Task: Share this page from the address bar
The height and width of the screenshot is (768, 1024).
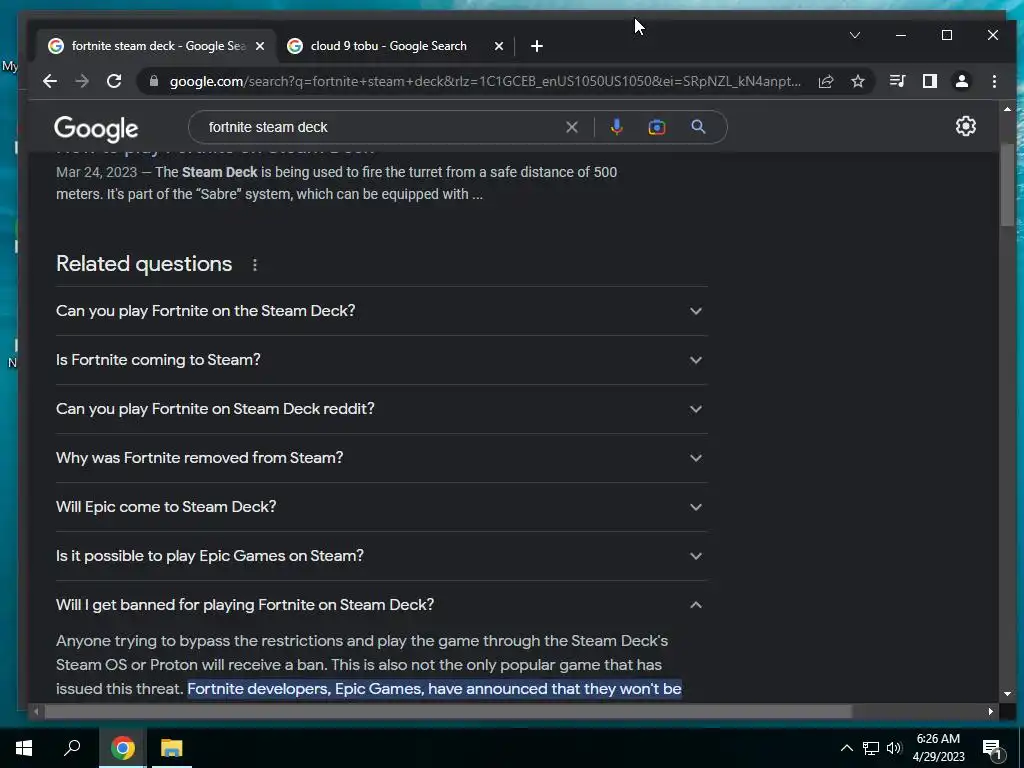Action: click(826, 81)
